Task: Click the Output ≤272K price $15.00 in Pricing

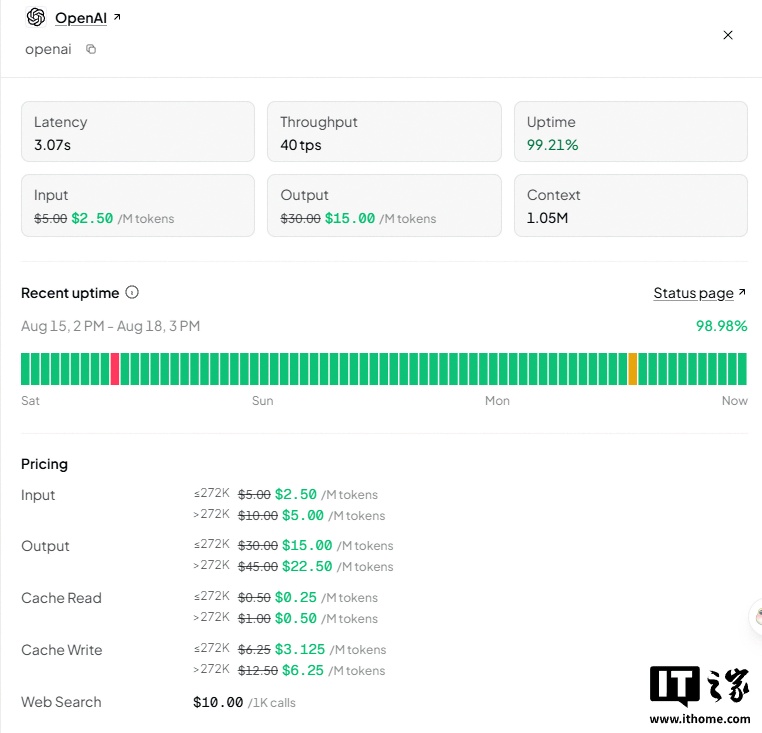Action: point(307,545)
